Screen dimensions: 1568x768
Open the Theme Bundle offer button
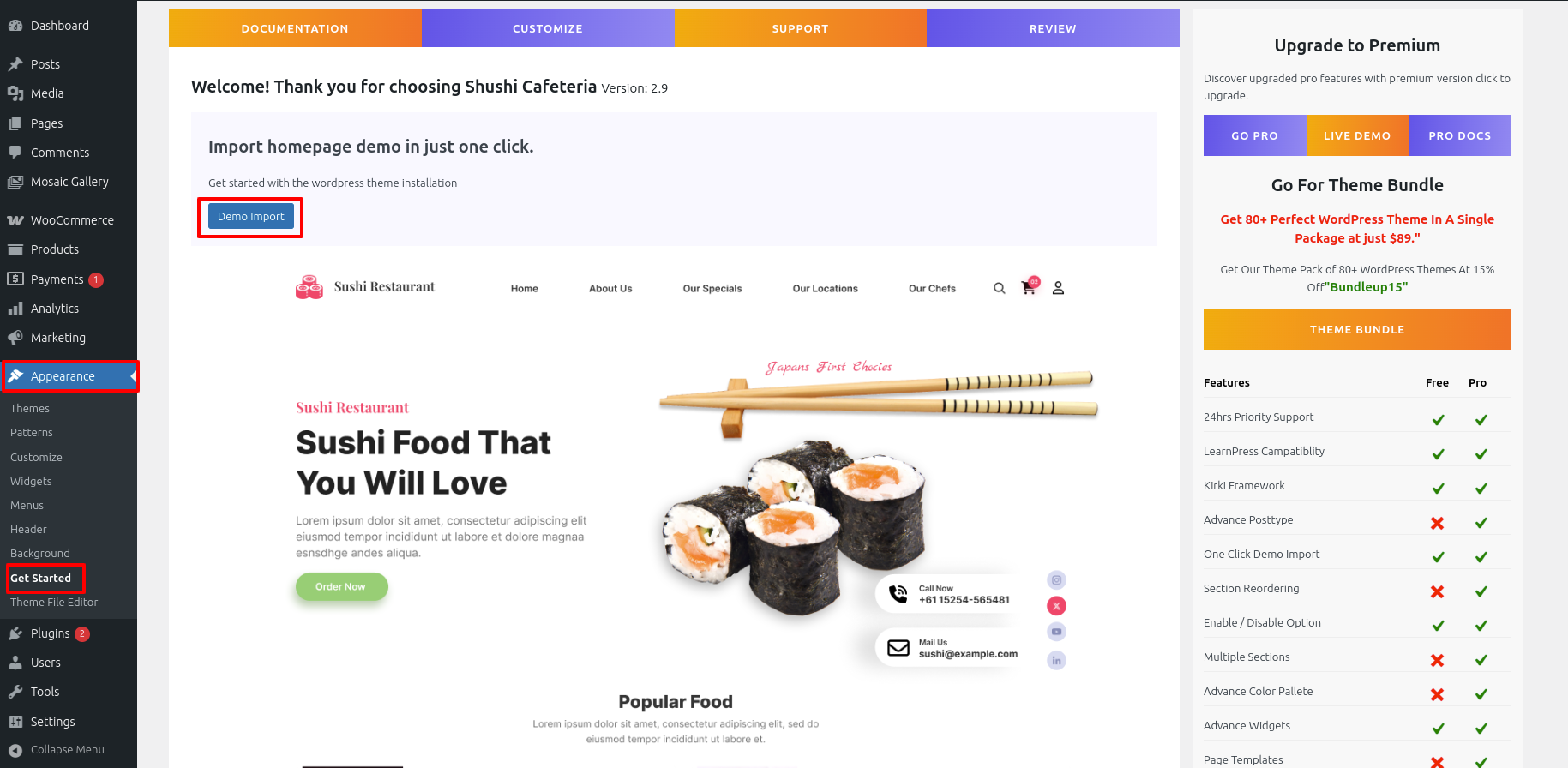(x=1357, y=329)
